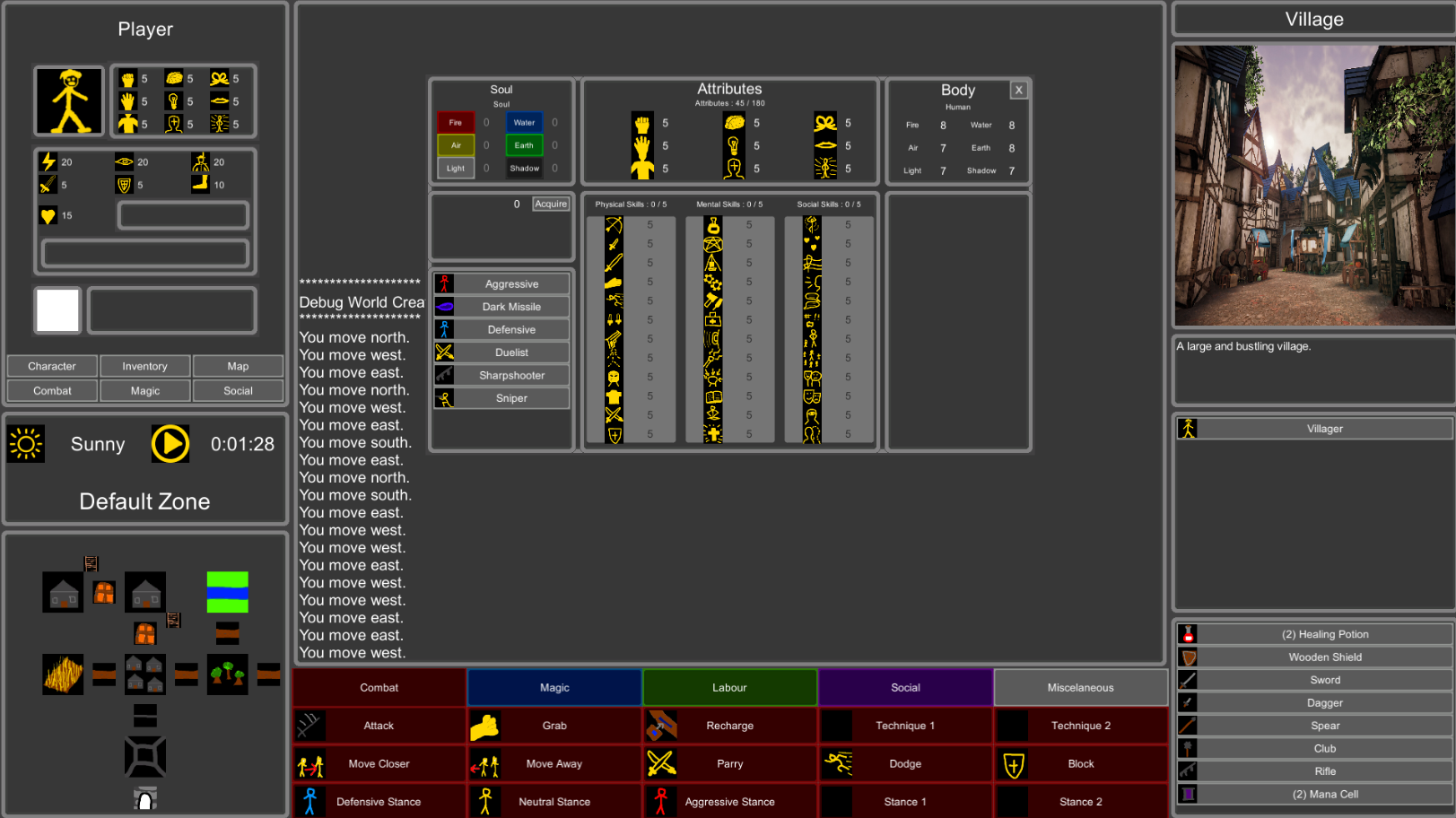Viewport: 1456px width, 818px height.
Task: Open the Labour action category tab
Action: coord(729,688)
